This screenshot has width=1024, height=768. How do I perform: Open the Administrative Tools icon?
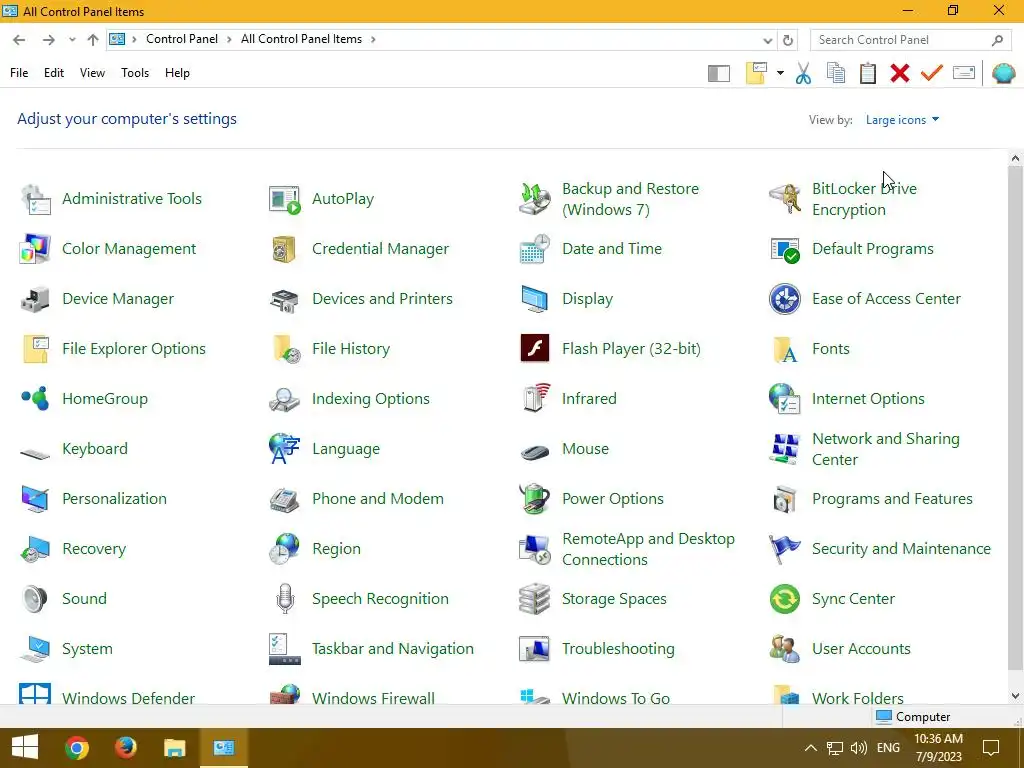[35, 199]
